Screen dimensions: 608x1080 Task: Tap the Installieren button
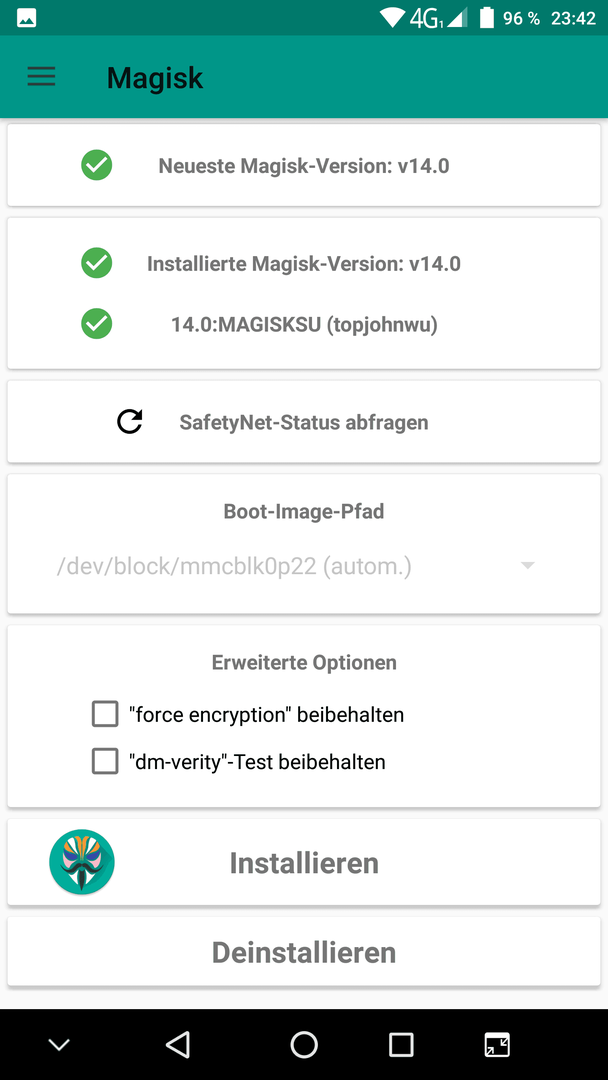304,862
